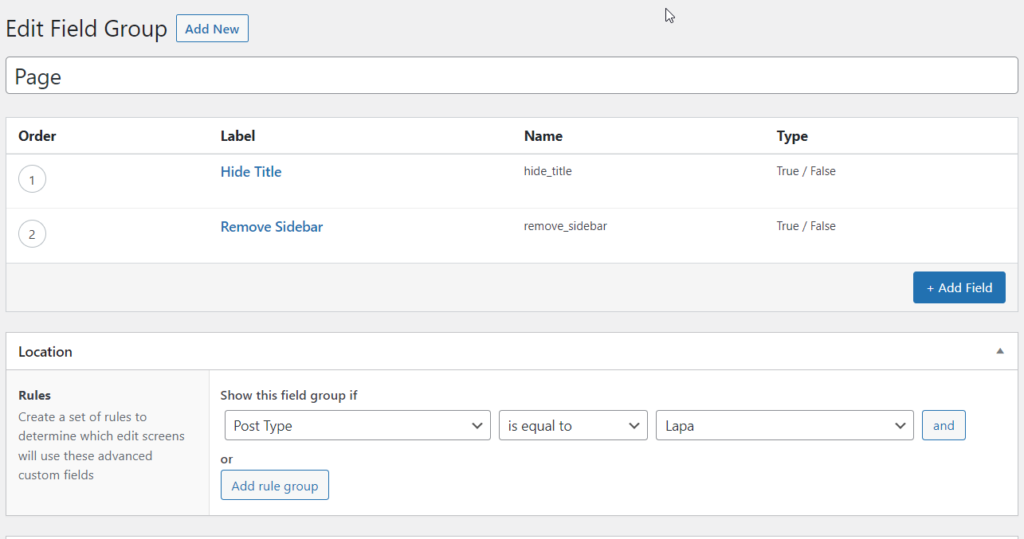Click the Label column header
The height and width of the screenshot is (539, 1024).
point(238,136)
